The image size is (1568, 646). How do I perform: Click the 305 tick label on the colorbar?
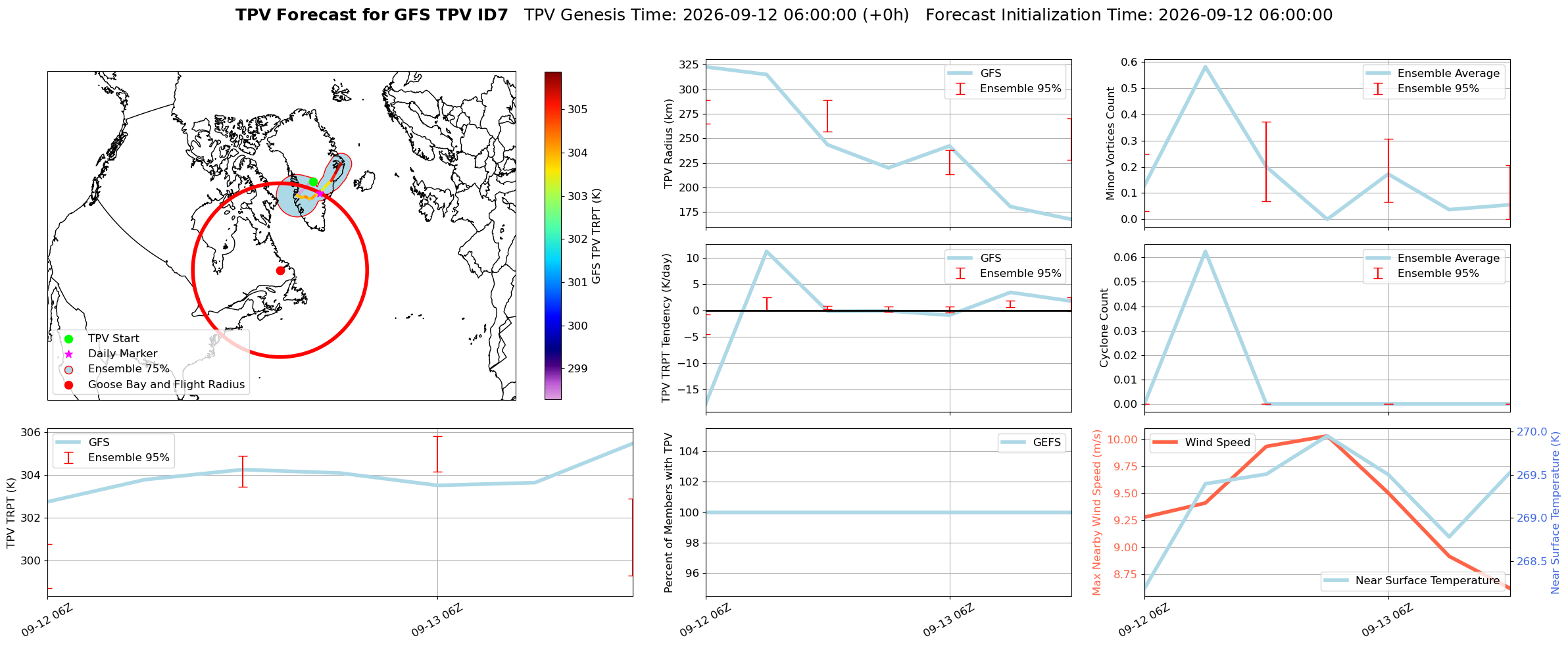[577, 110]
